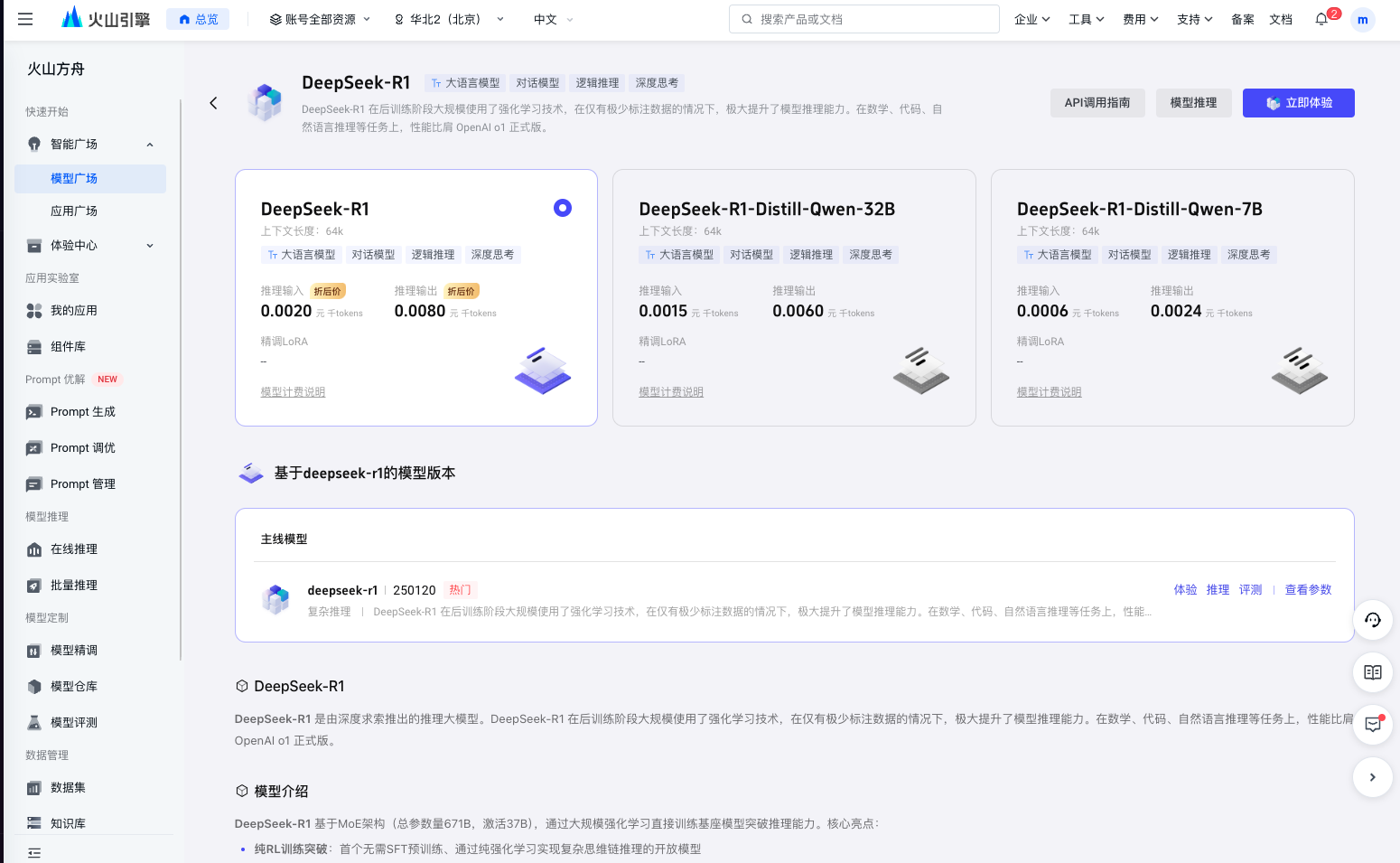The image size is (1400, 863).
Task: Open the 文档 top menu item
Action: tap(1281, 19)
